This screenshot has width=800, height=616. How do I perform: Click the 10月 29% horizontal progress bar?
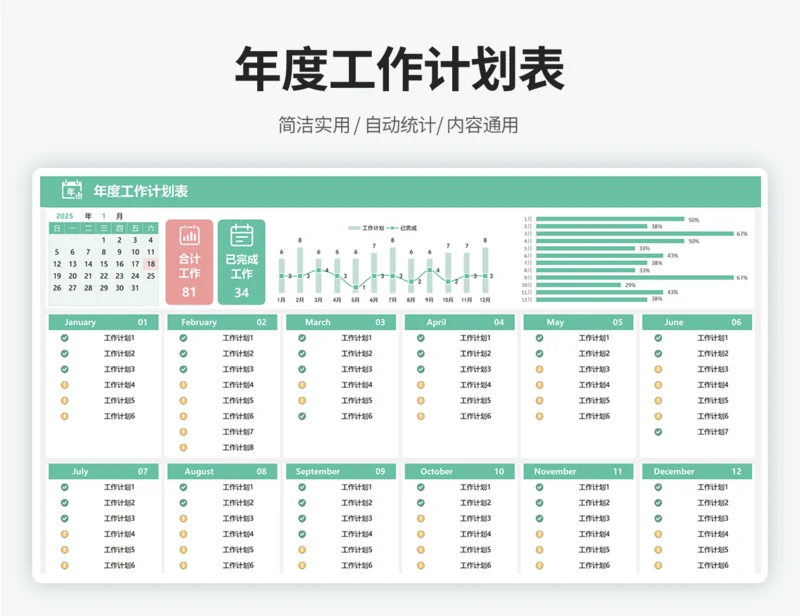(579, 285)
